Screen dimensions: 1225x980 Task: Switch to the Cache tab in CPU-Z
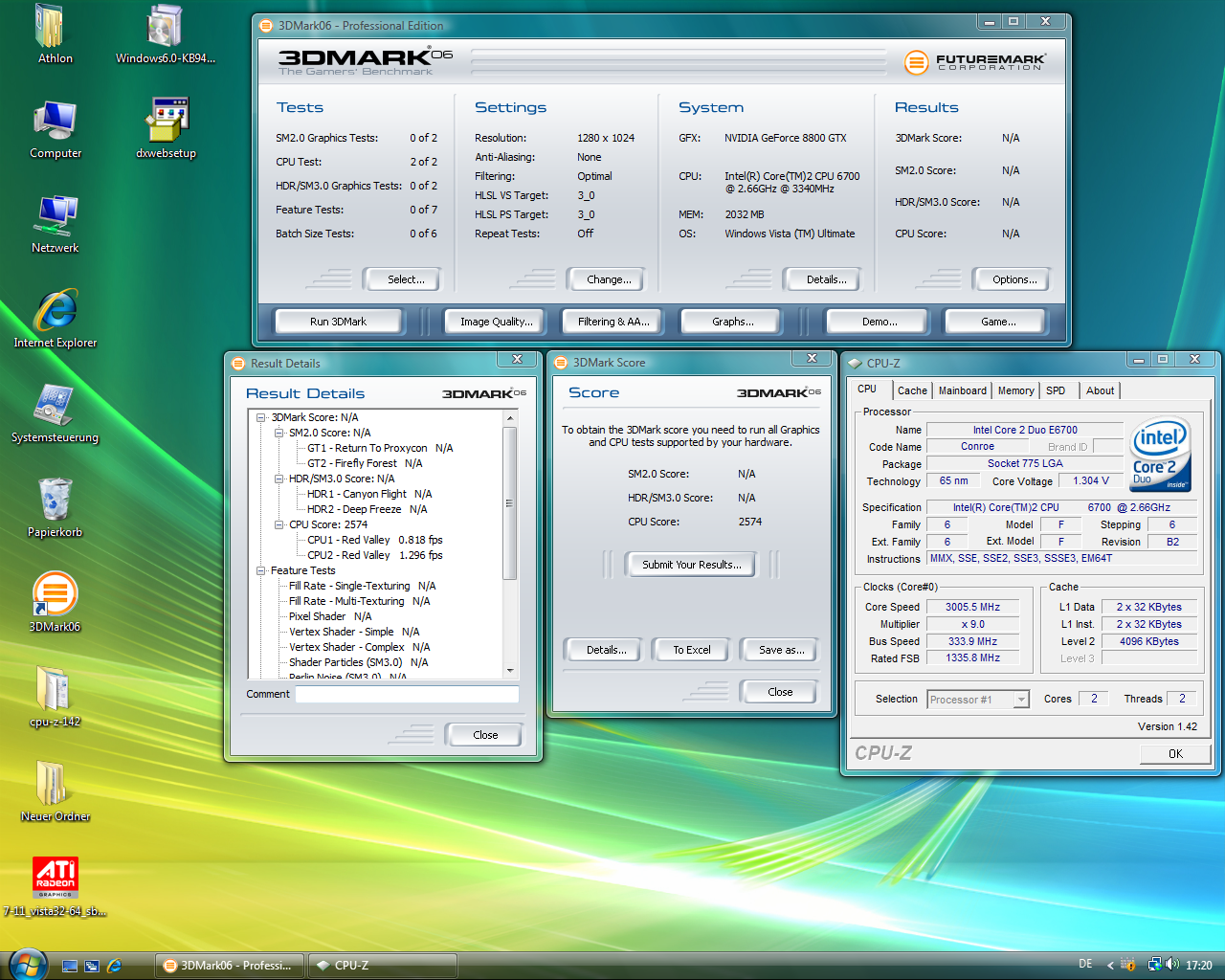point(912,390)
